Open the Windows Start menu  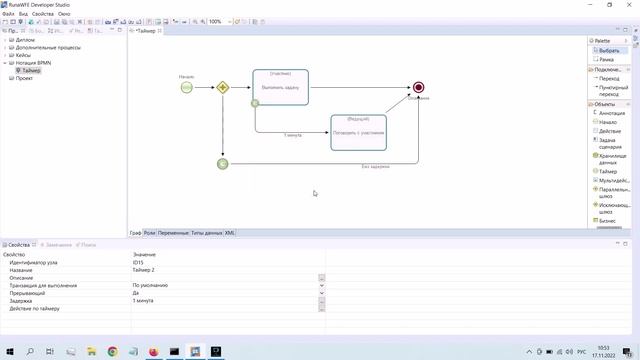pos(10,351)
